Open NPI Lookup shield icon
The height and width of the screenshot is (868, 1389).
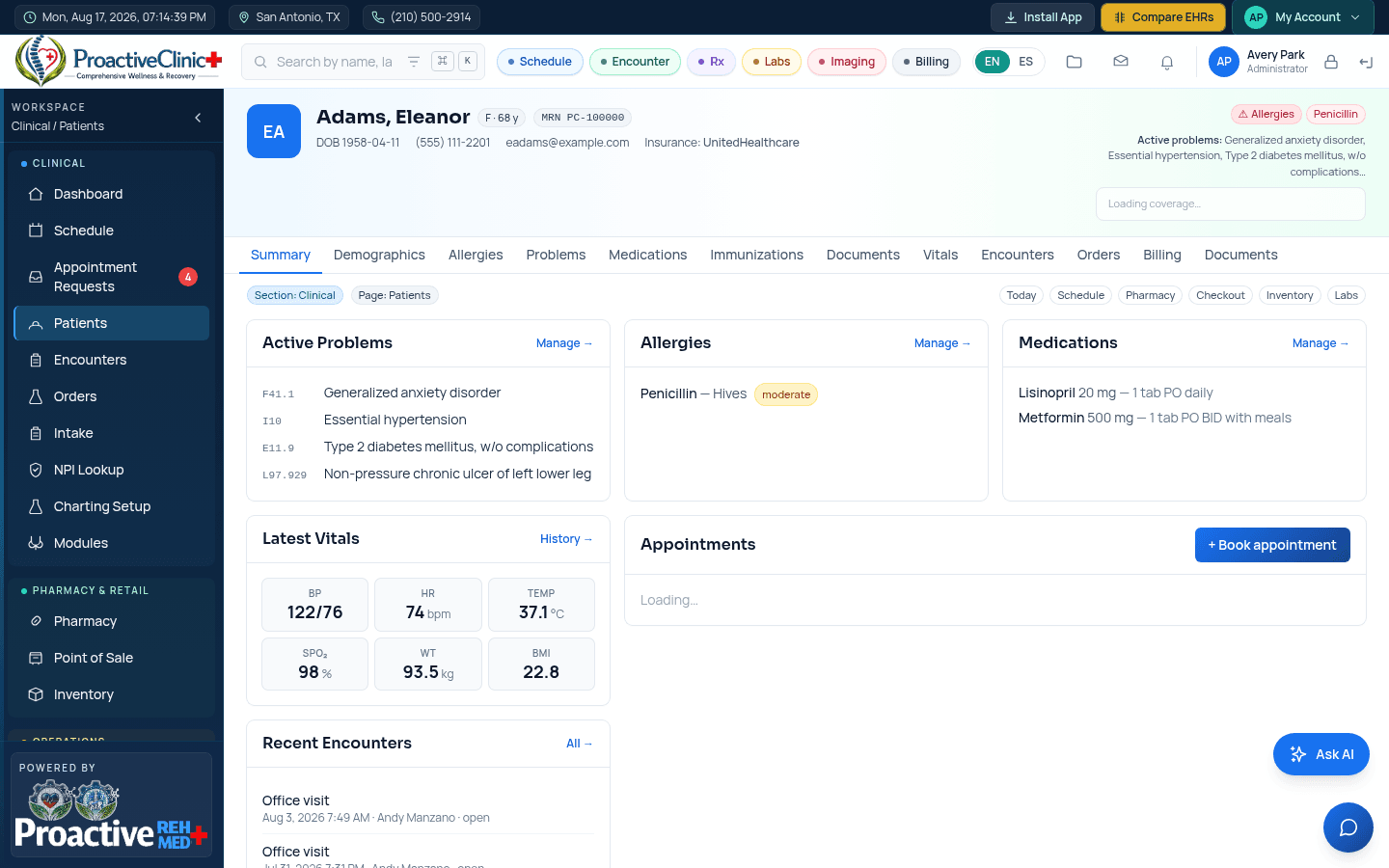click(36, 470)
